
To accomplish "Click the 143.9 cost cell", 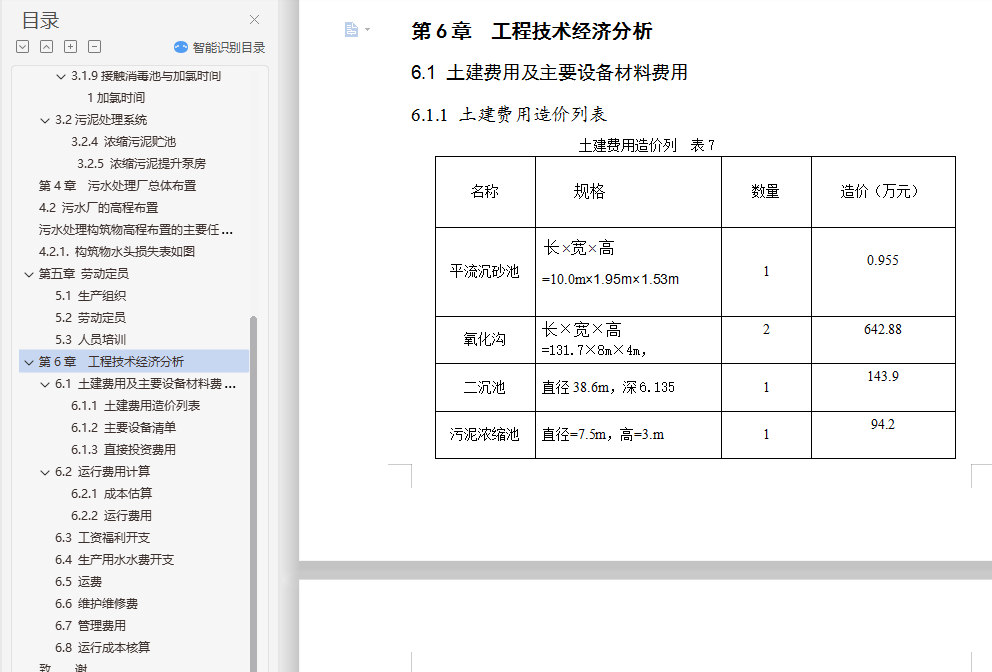I will click(883, 387).
